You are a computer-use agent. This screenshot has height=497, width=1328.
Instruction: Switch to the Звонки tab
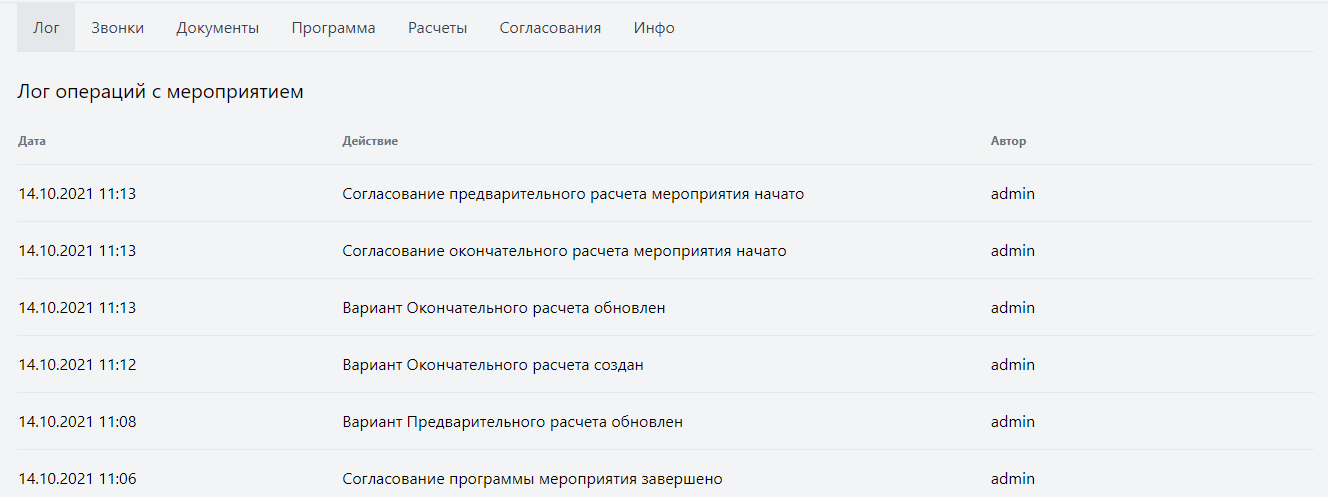117,28
